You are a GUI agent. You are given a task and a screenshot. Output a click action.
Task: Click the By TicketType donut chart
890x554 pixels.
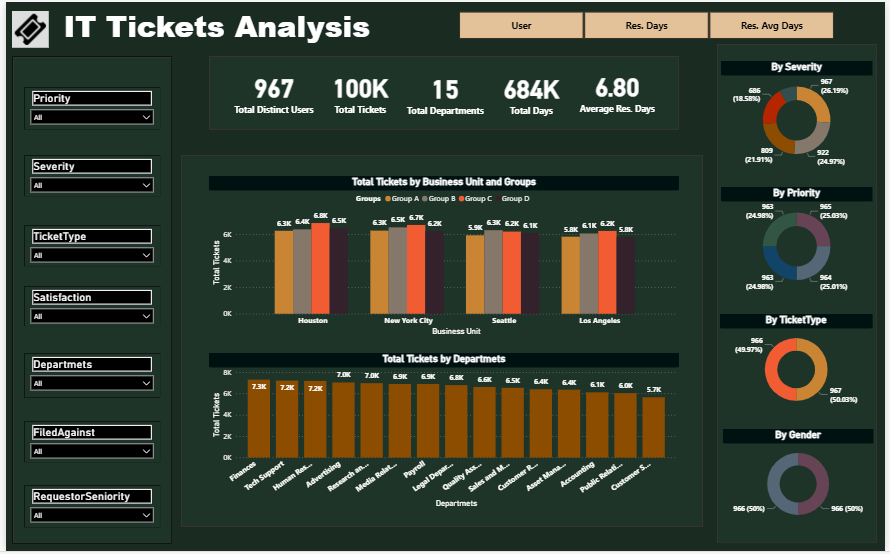coord(797,370)
